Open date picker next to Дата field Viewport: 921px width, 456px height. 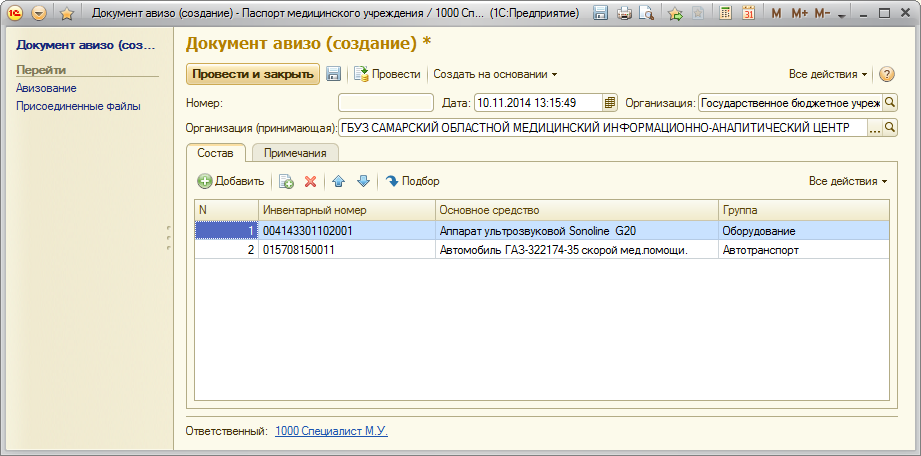click(x=610, y=102)
